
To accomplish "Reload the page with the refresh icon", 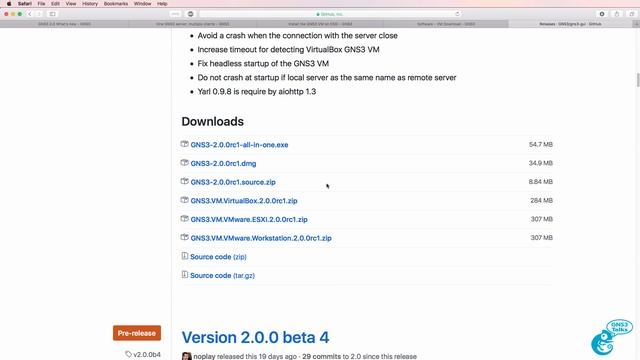I will point(457,14).
